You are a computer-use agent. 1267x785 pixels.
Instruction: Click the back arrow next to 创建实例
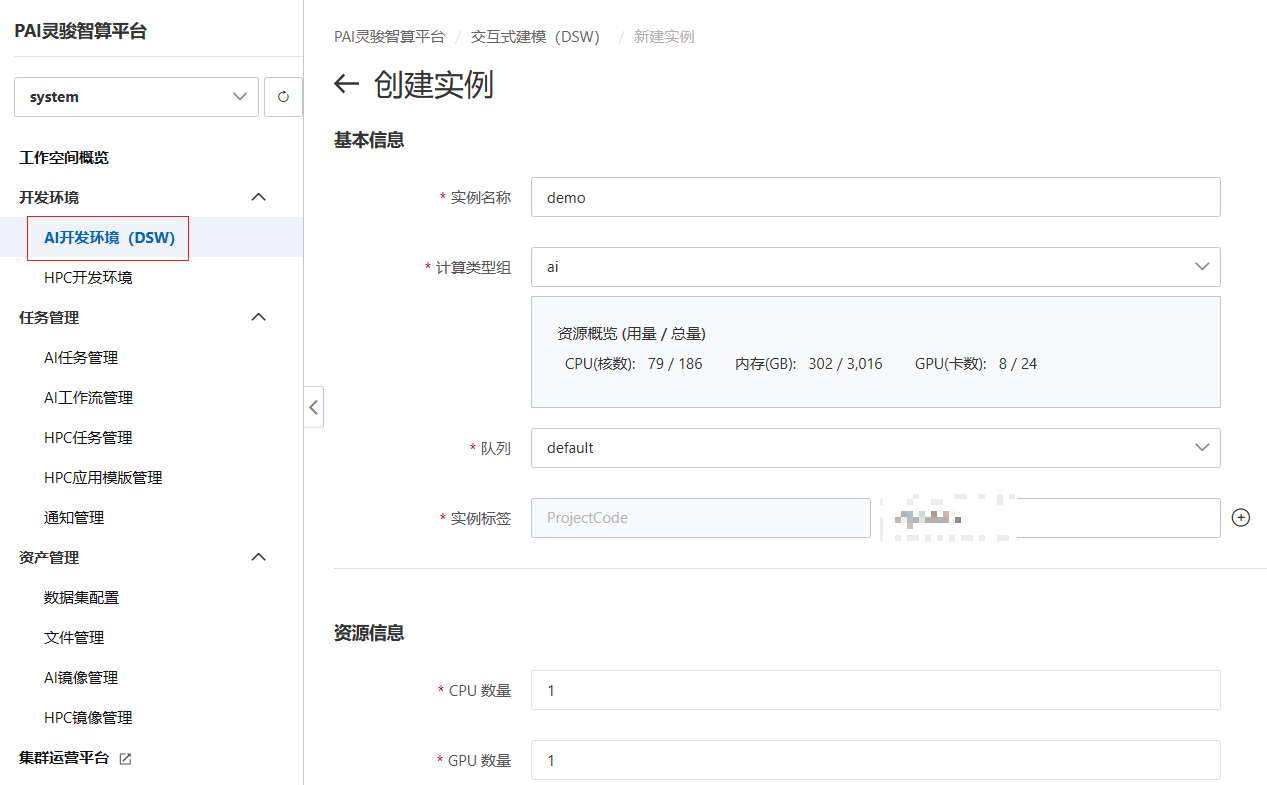[x=346, y=84]
